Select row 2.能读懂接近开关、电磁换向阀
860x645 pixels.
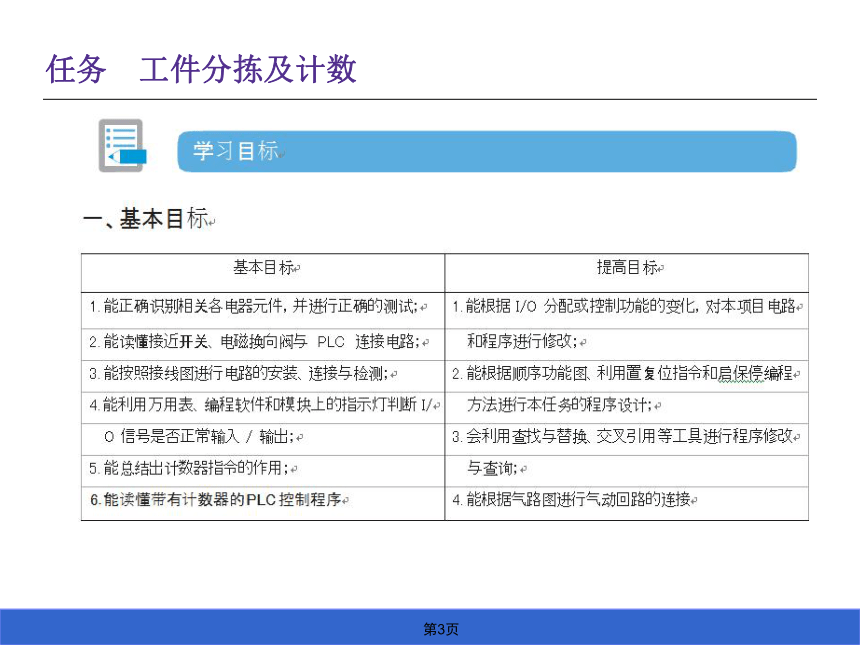(263, 344)
